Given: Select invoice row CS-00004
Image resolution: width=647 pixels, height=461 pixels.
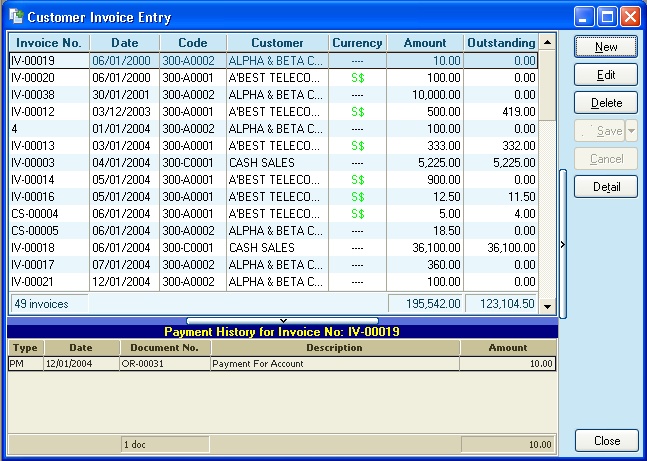Looking at the screenshot, I should point(274,213).
